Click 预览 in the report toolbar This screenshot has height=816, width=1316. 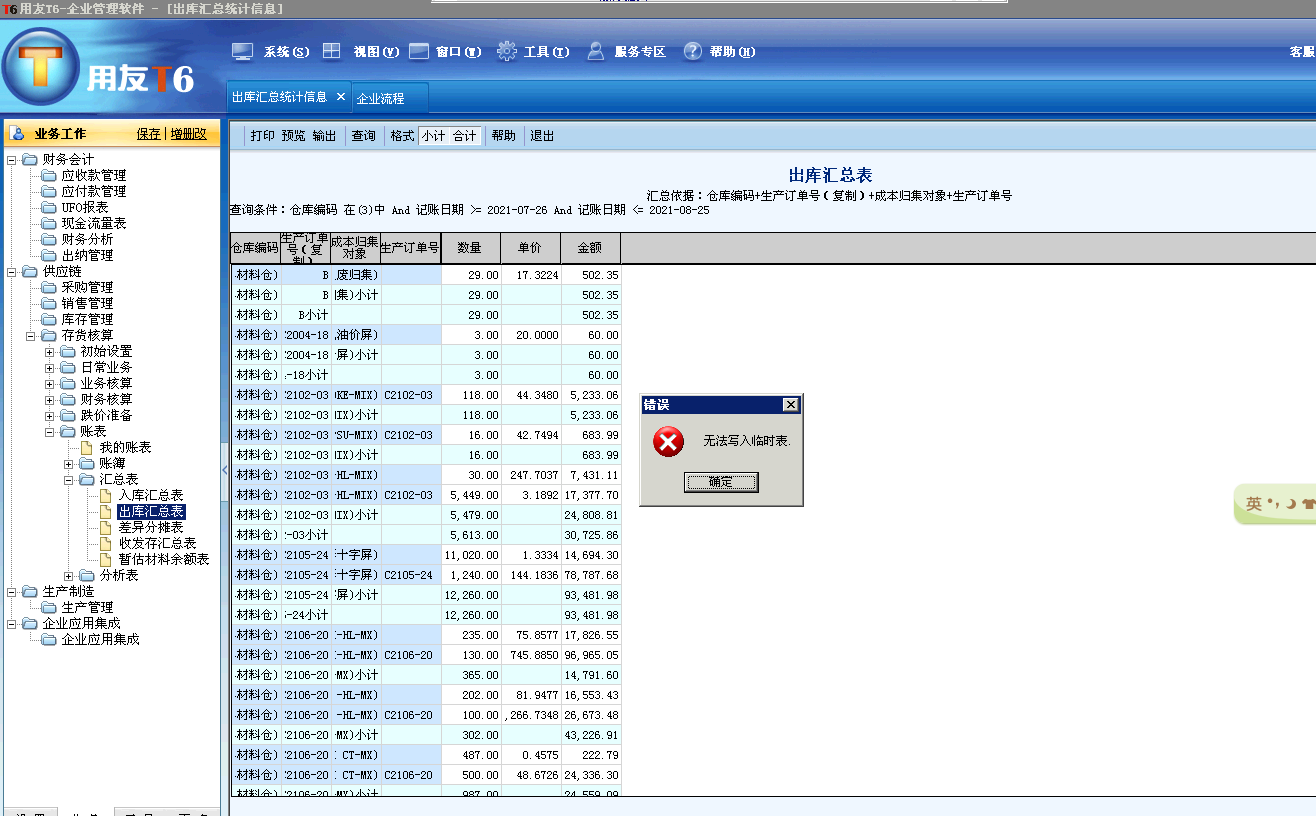[x=294, y=136]
